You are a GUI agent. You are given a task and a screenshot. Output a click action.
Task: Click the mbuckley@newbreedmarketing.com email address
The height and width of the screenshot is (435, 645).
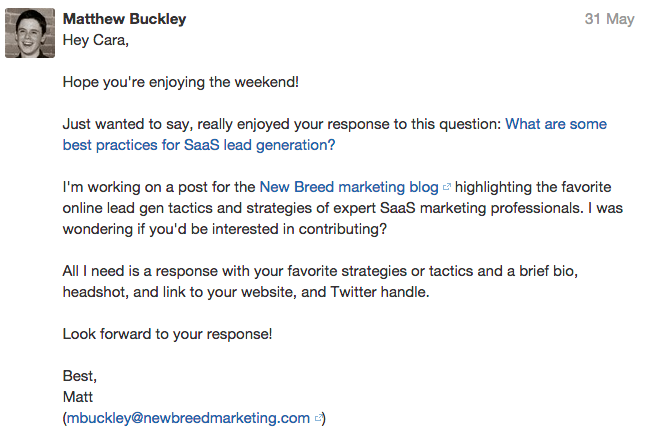188,418
